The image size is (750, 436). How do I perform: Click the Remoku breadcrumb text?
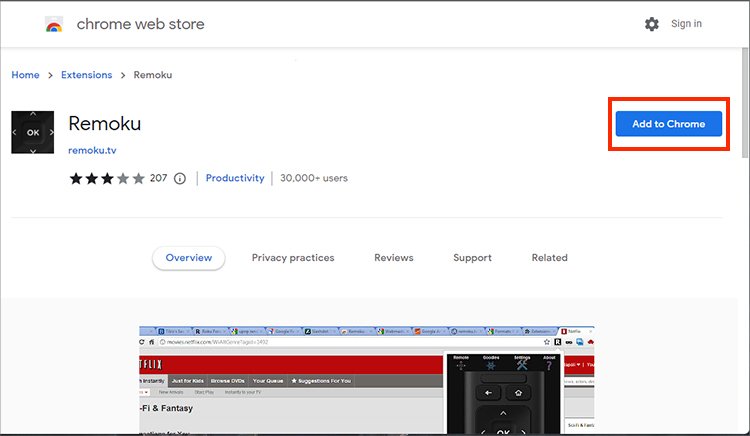click(153, 75)
